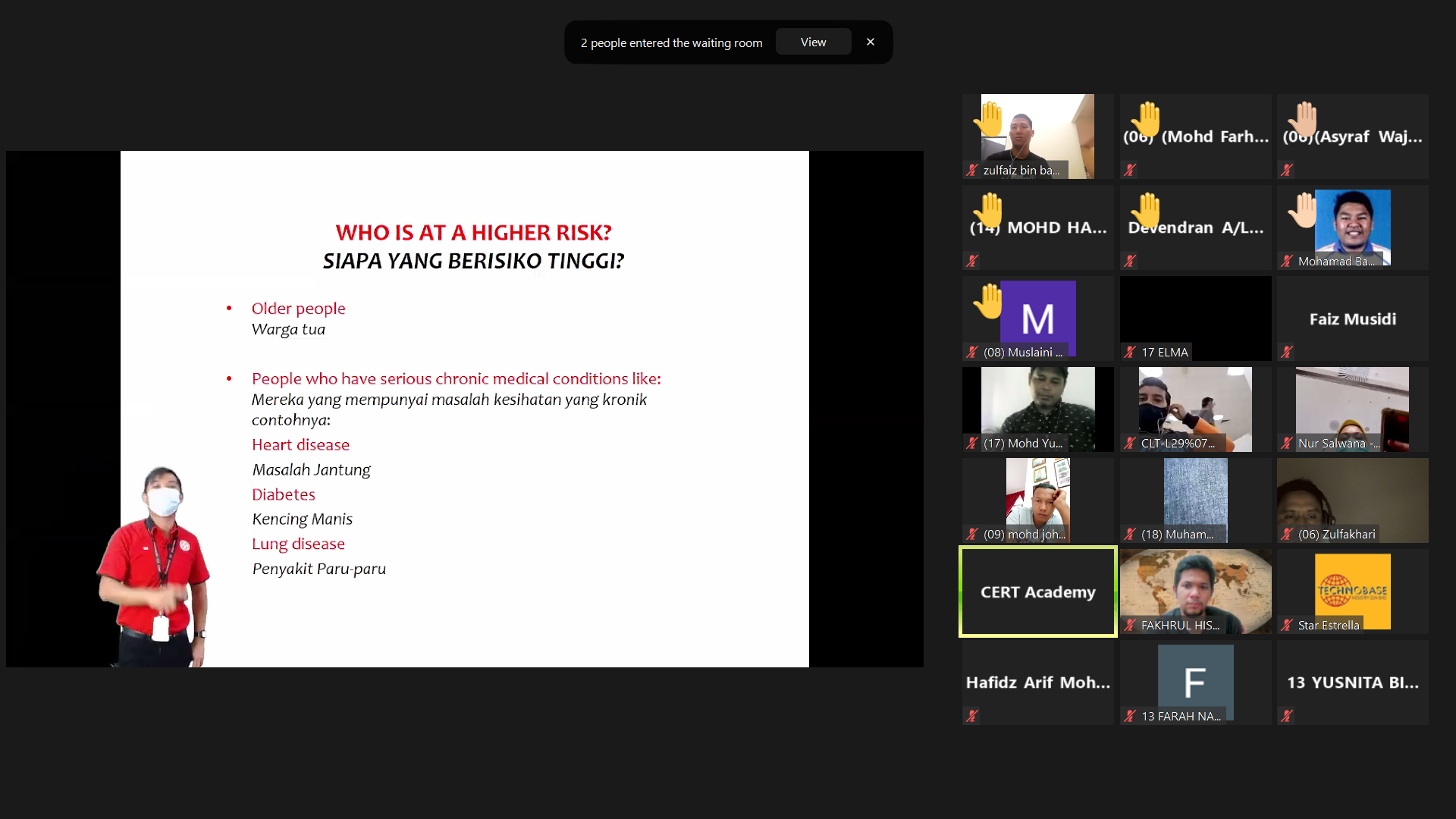Click (06) (Mohd Farh participant name
Image resolution: width=1456 pixels, height=819 pixels.
[1196, 136]
